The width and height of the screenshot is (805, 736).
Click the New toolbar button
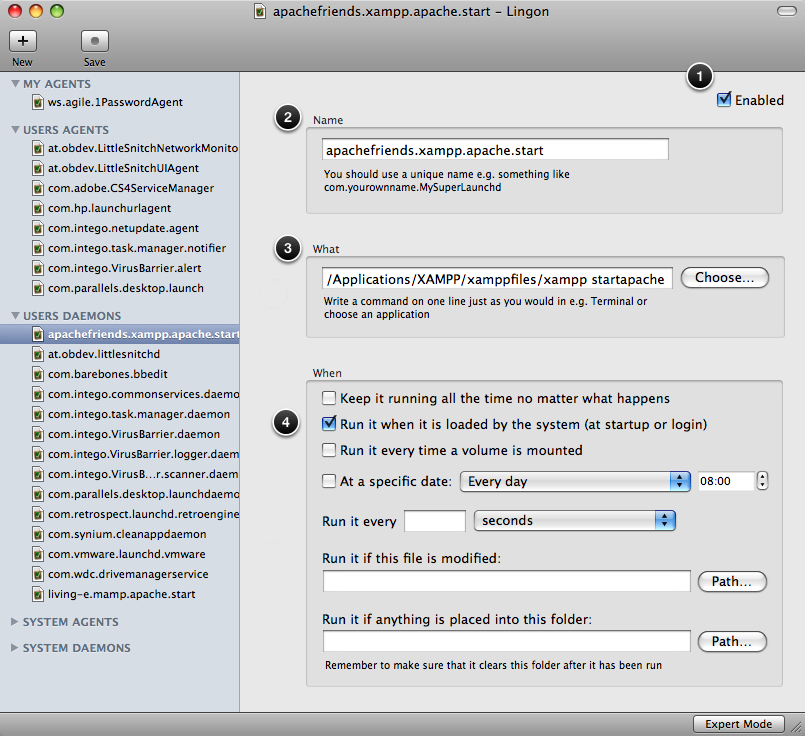23,41
